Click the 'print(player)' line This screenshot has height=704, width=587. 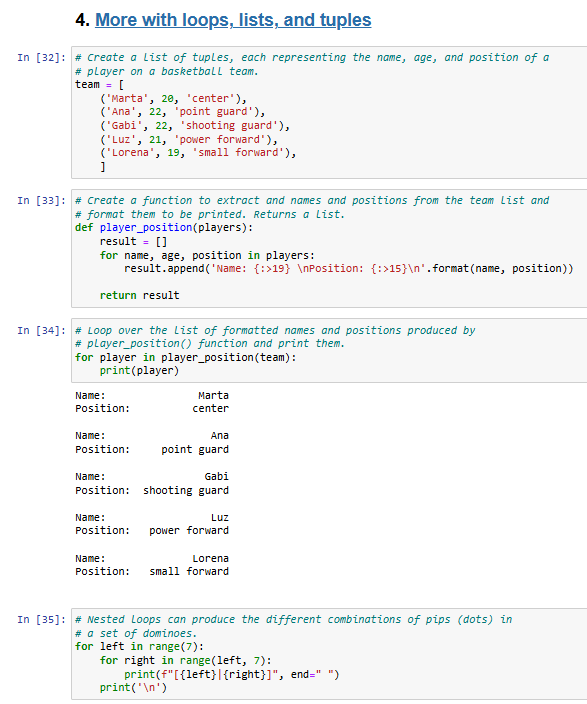pyautogui.click(x=139, y=370)
